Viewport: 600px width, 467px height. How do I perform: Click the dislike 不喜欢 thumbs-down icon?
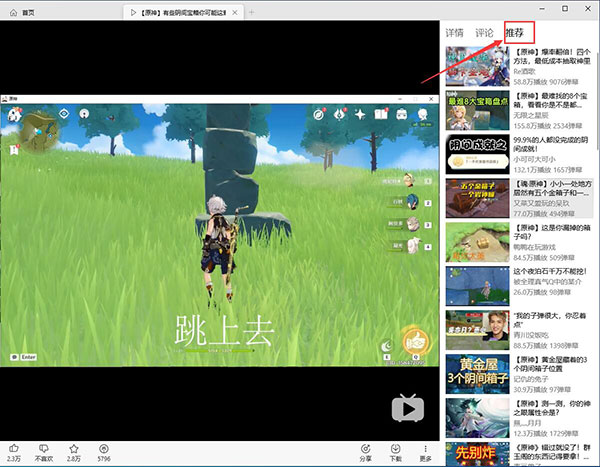click(43, 447)
